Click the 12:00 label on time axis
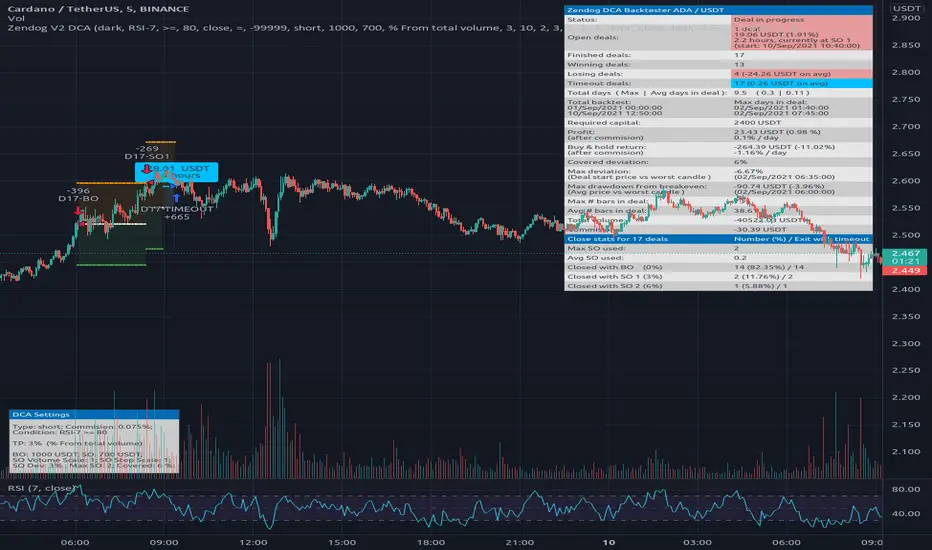The image size is (932, 550). point(255,541)
